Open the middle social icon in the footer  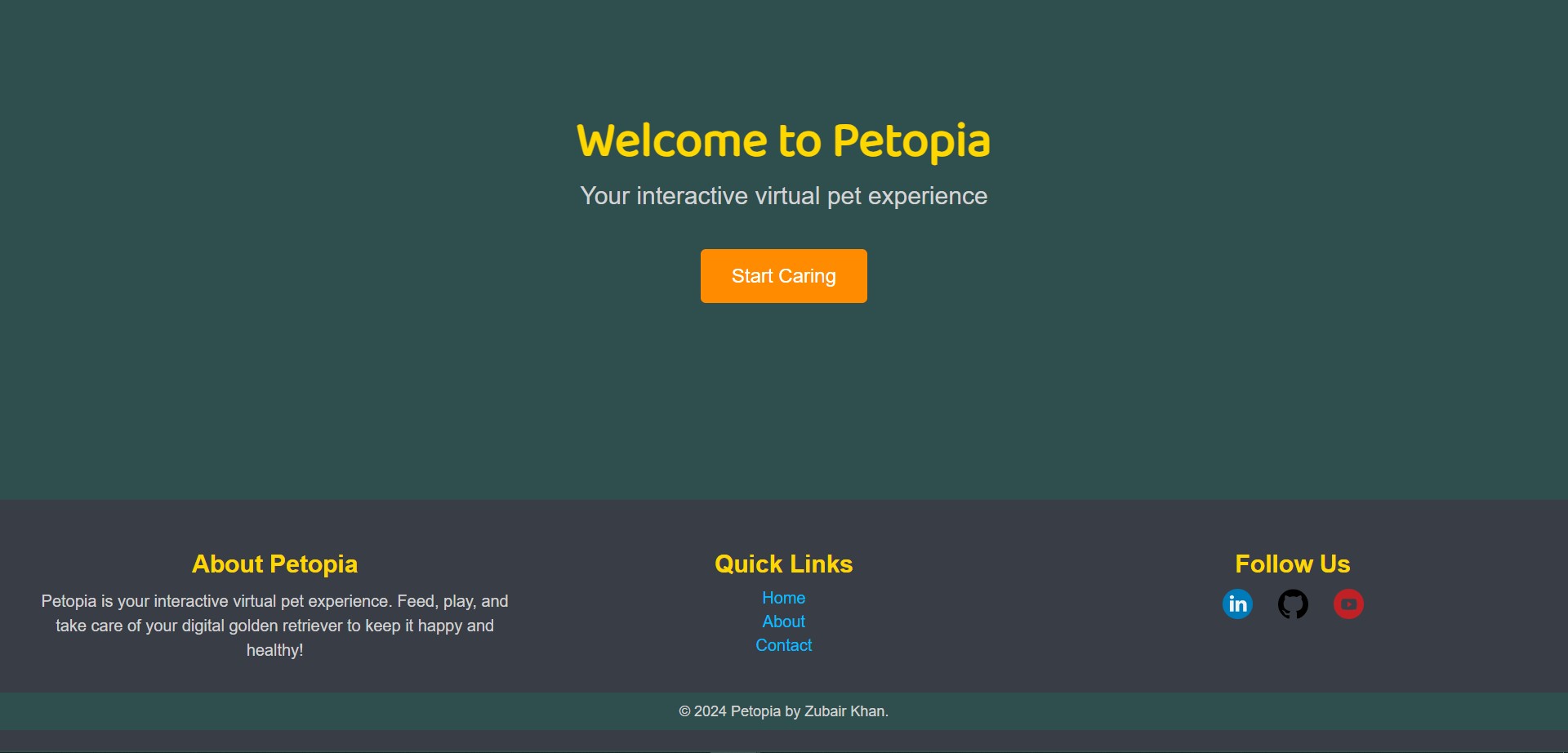pos(1293,604)
